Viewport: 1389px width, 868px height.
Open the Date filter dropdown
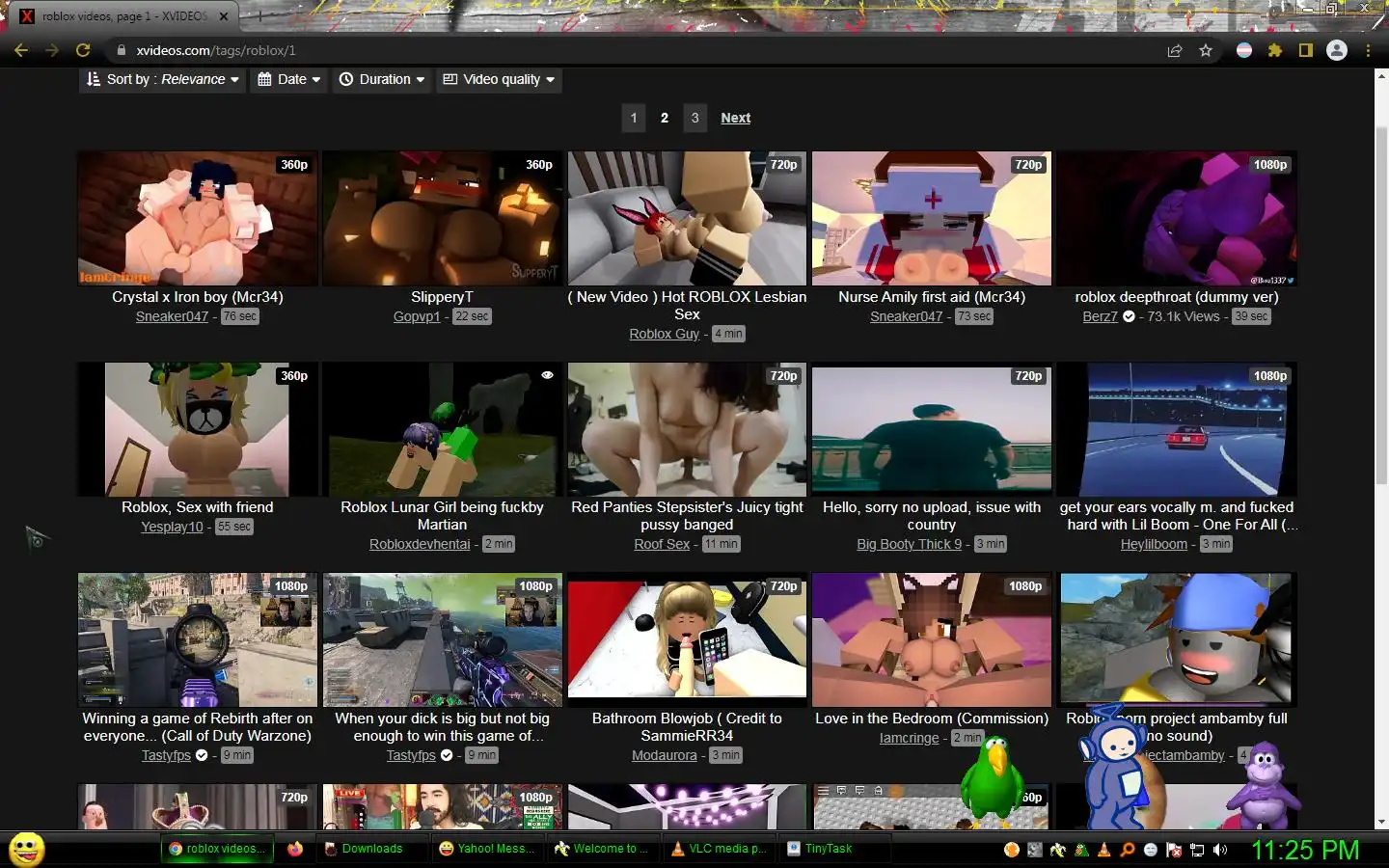[288, 79]
